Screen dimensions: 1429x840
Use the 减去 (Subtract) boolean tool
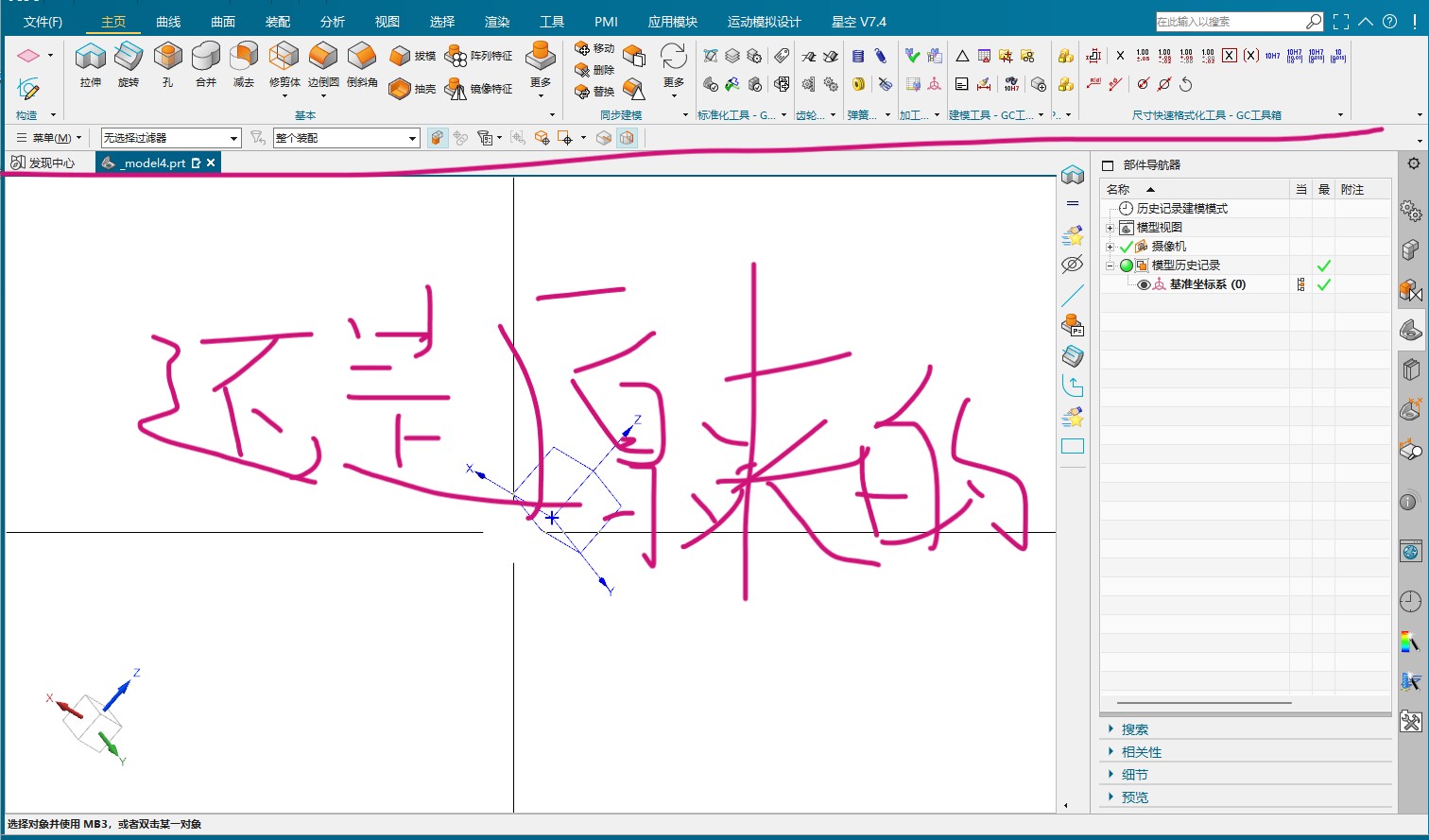pos(244,64)
